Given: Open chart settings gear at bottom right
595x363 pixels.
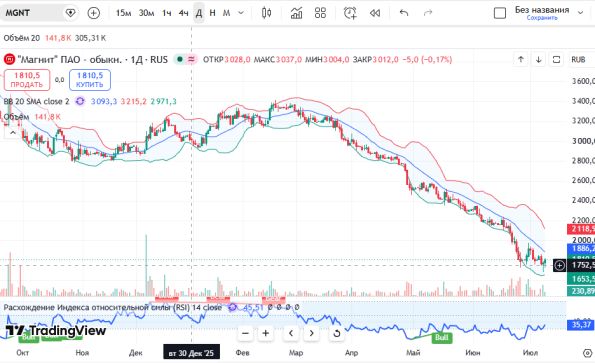Looking at the screenshot, I should (x=587, y=353).
